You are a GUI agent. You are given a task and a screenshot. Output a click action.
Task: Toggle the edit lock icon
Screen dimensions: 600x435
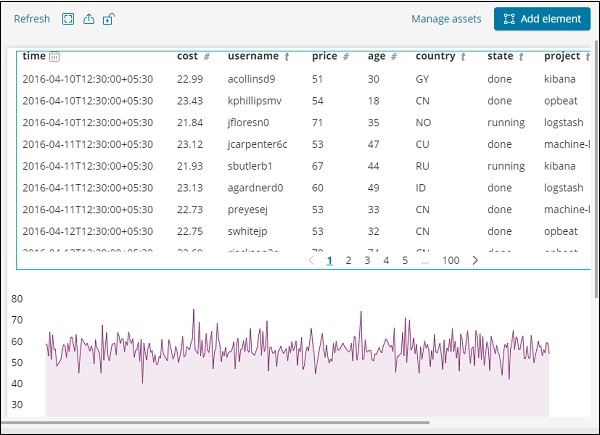click(108, 19)
